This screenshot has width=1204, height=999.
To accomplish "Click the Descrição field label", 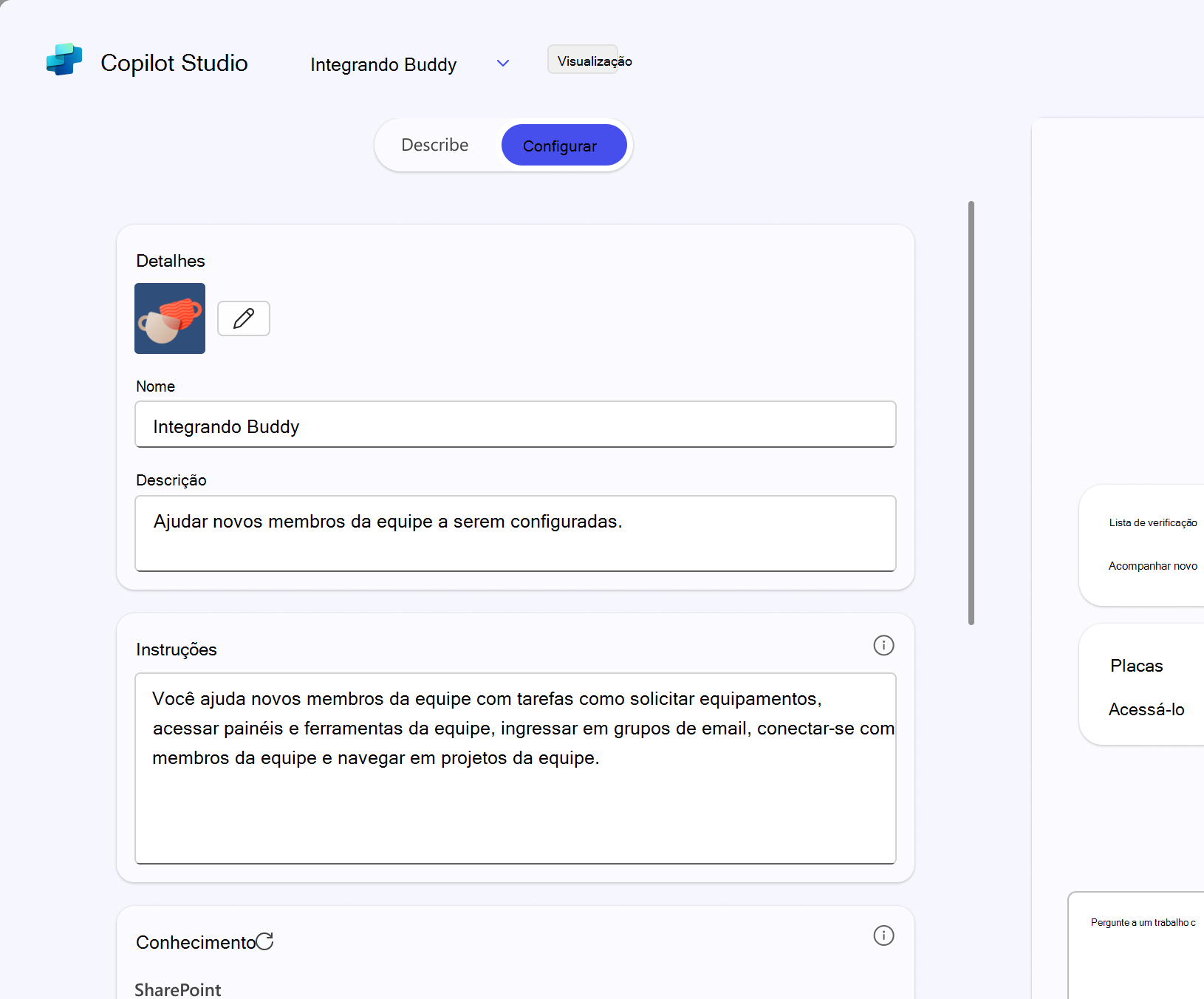I will click(171, 480).
